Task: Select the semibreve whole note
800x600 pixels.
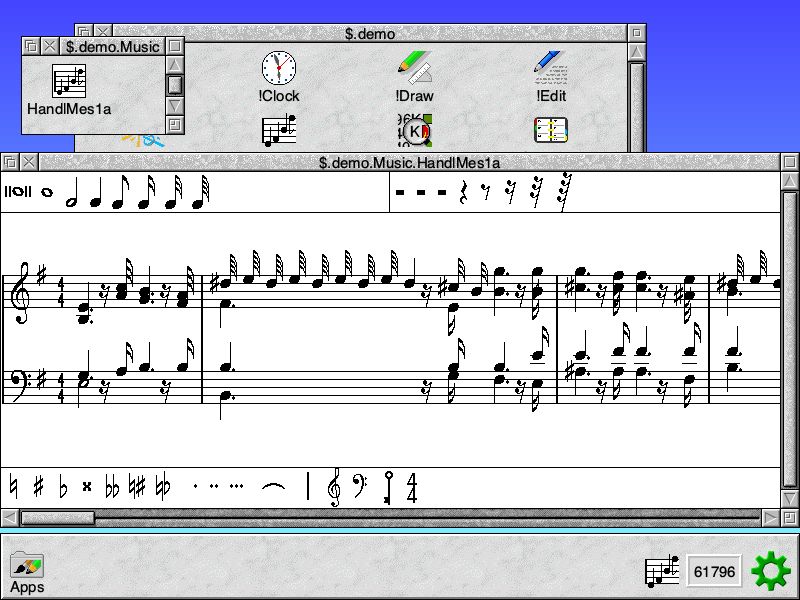Action: (x=46, y=192)
